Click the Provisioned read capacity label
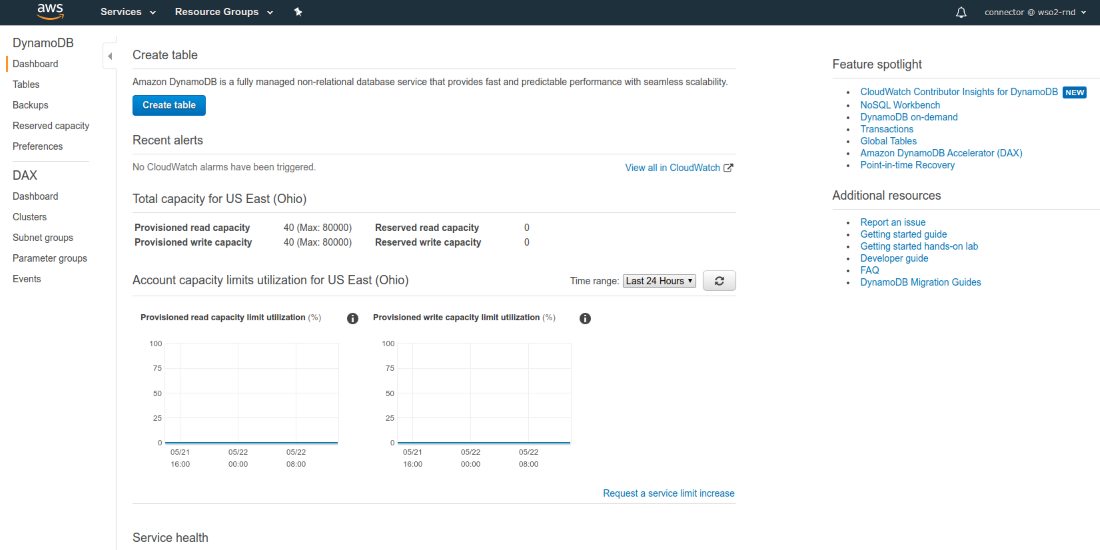1100x550 pixels. click(x=190, y=228)
